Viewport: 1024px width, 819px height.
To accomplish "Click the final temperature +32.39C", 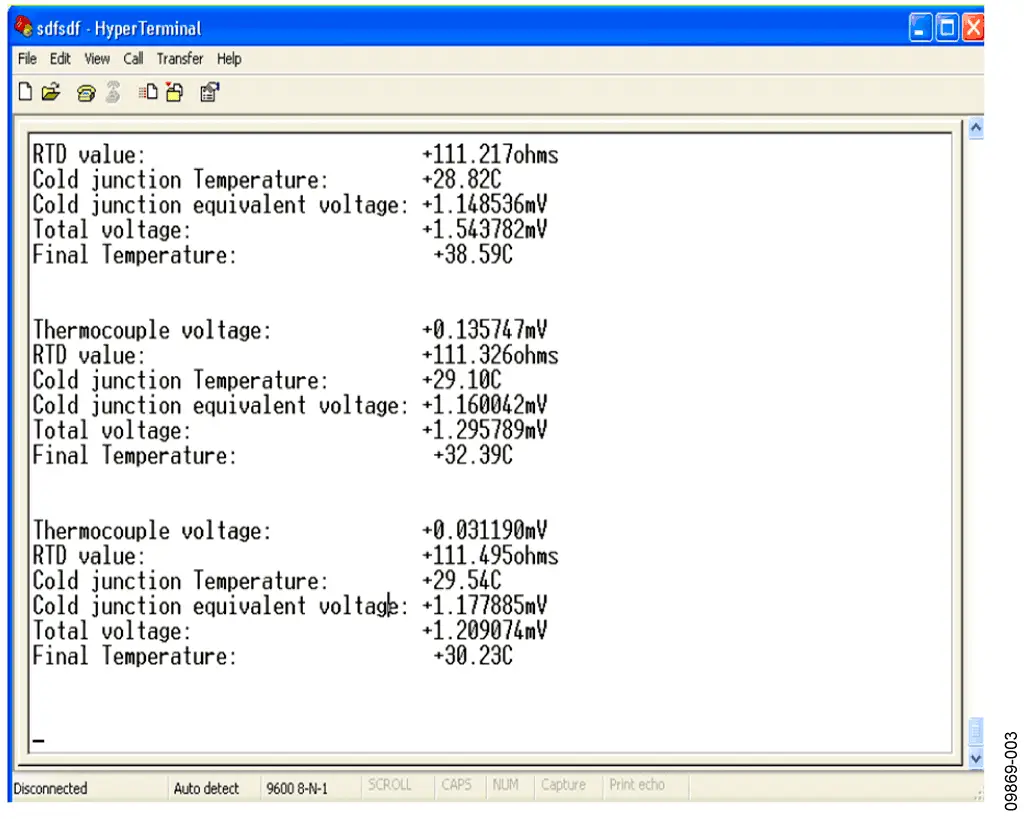I will 473,455.
